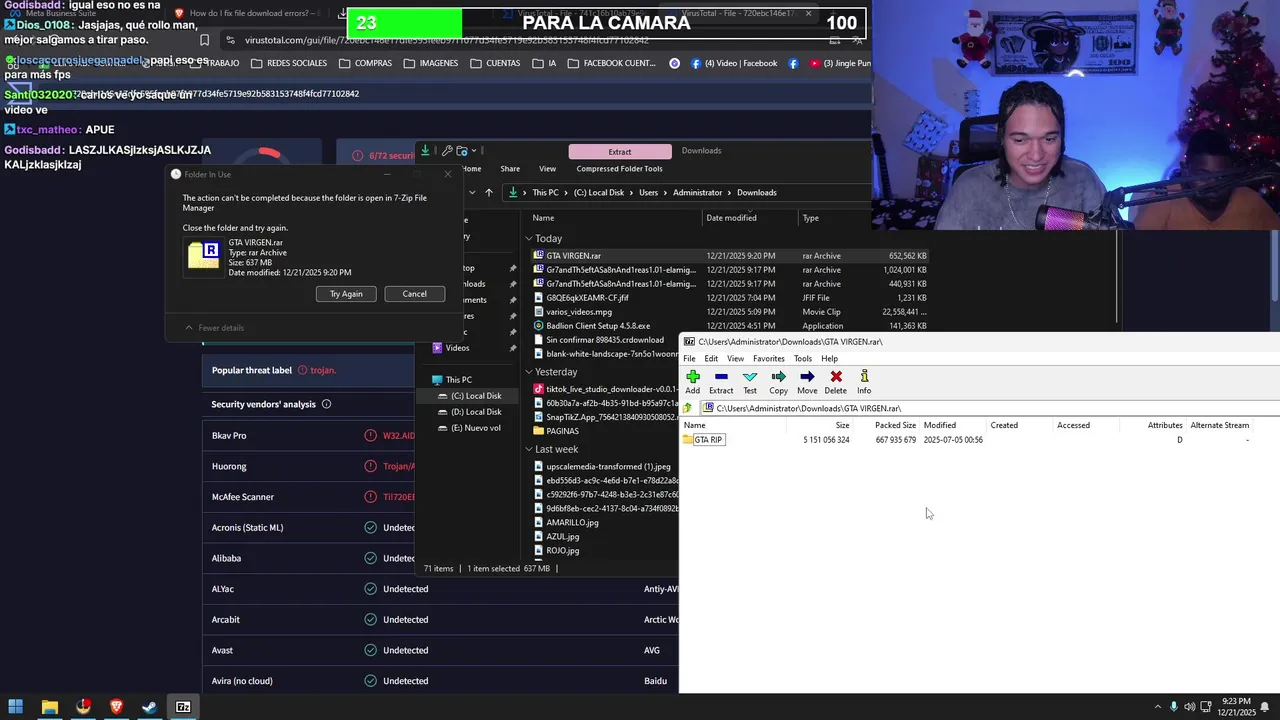The image size is (1280, 720).
Task: Sort 7-Zip list by Modified column
Action: click(940, 425)
